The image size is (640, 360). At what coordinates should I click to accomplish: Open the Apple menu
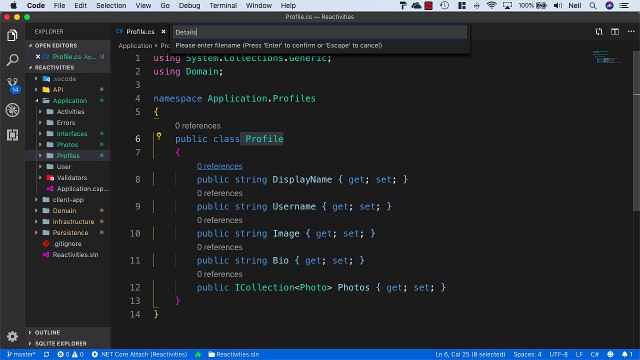tap(13, 5)
